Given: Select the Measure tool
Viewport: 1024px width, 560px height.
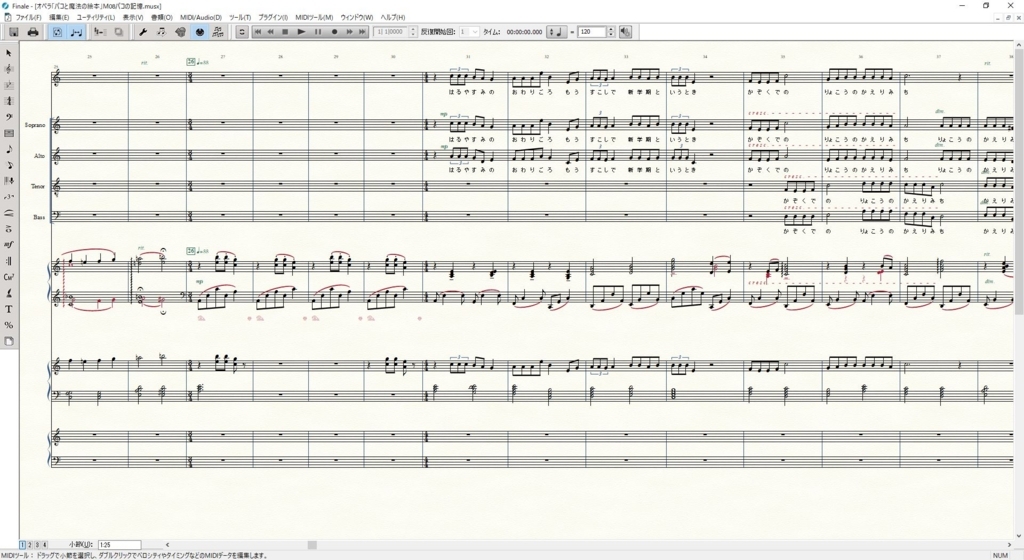Looking at the screenshot, I should (x=8, y=133).
